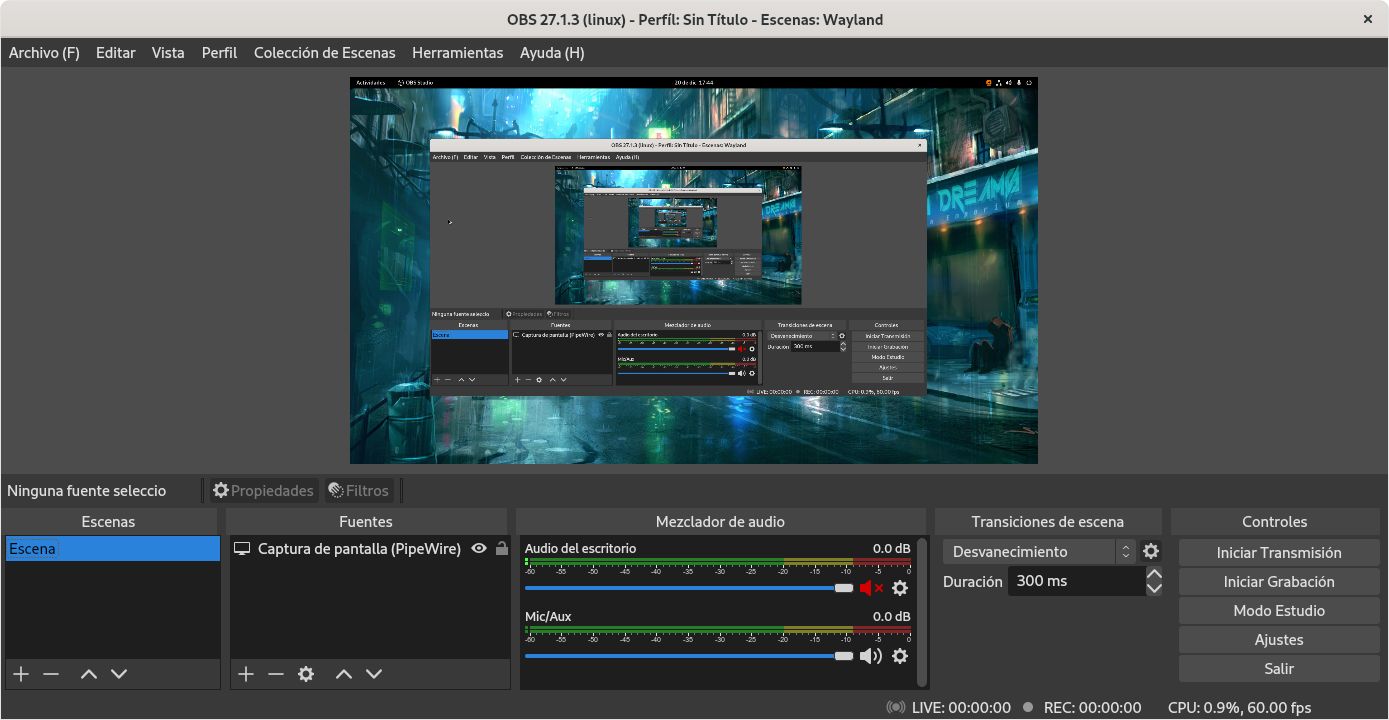Mute the Mic/Aux speaker
1389x720 pixels.
click(871, 656)
